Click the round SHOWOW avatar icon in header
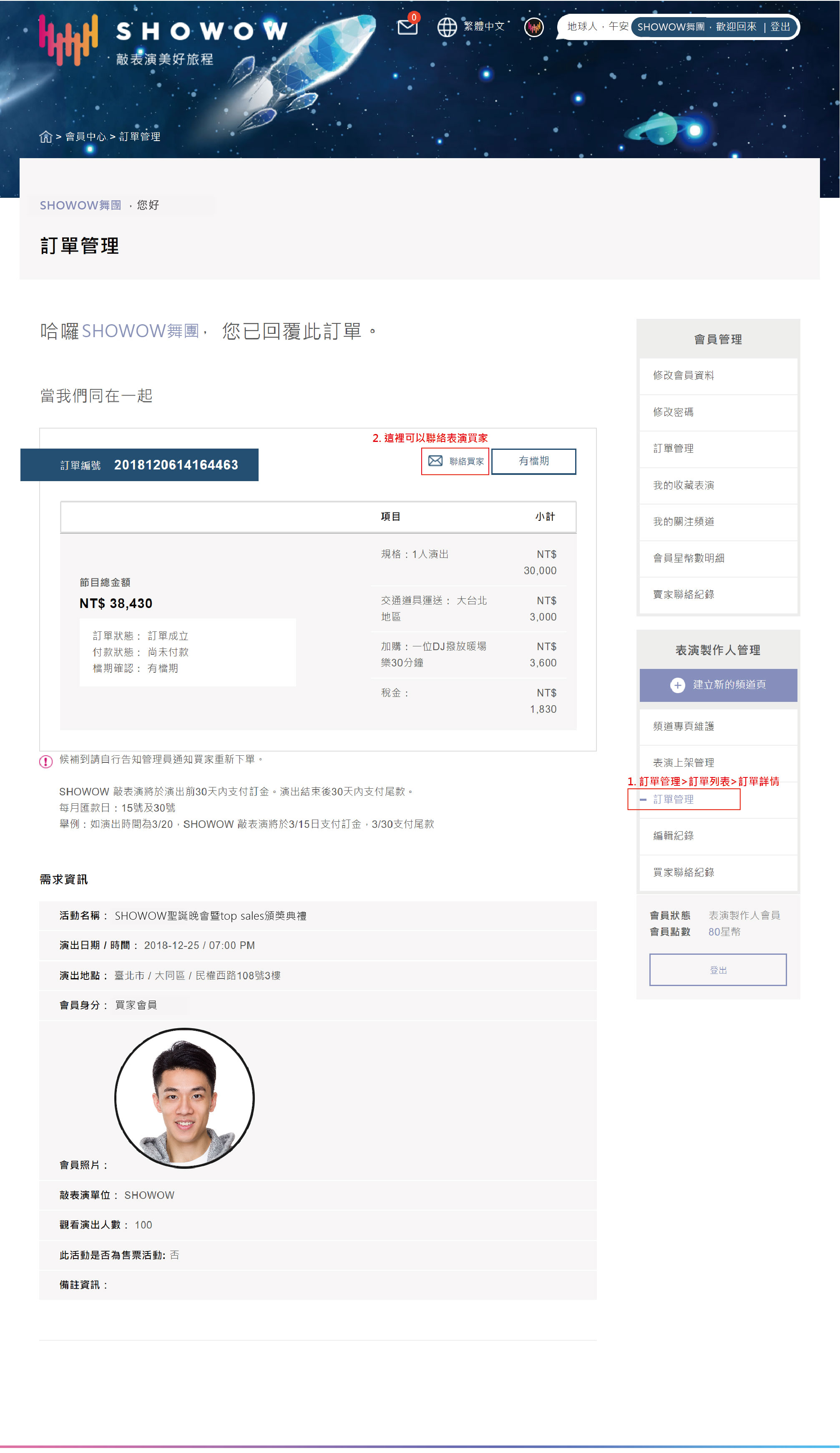The image size is (840, 1453). [x=533, y=27]
